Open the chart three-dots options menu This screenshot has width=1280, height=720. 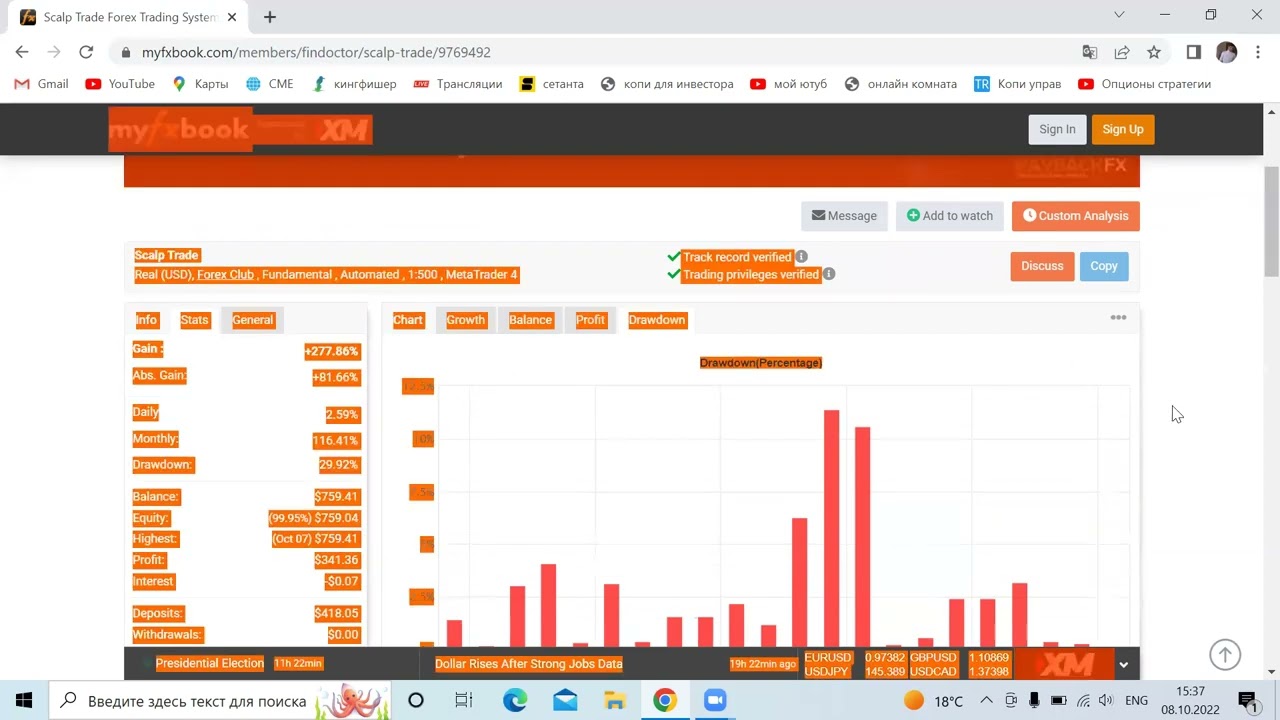click(1118, 318)
